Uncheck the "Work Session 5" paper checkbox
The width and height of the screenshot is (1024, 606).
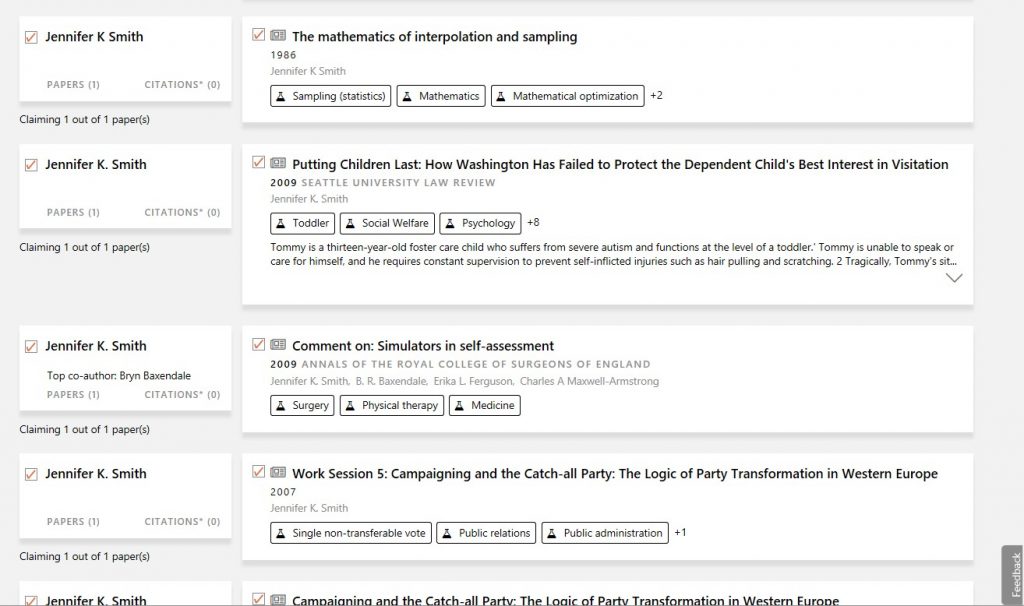[x=258, y=473]
